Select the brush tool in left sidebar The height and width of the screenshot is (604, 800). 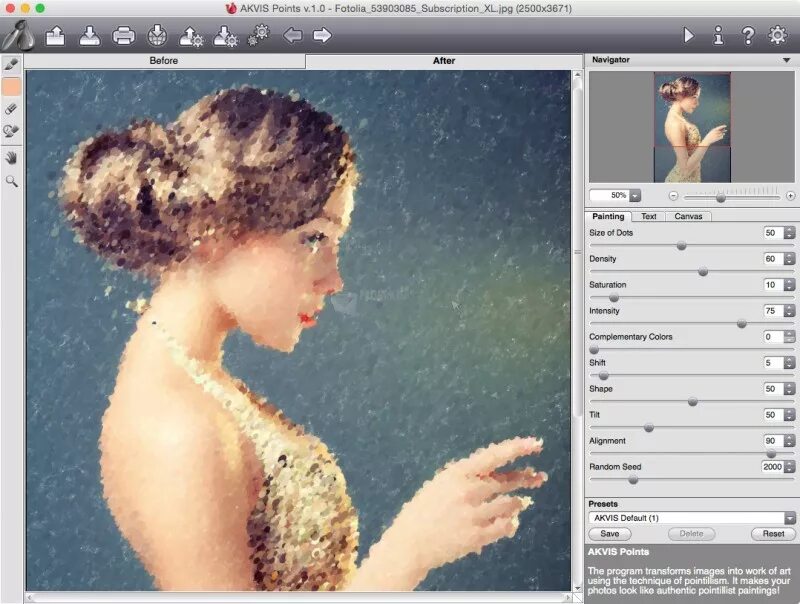pos(11,64)
